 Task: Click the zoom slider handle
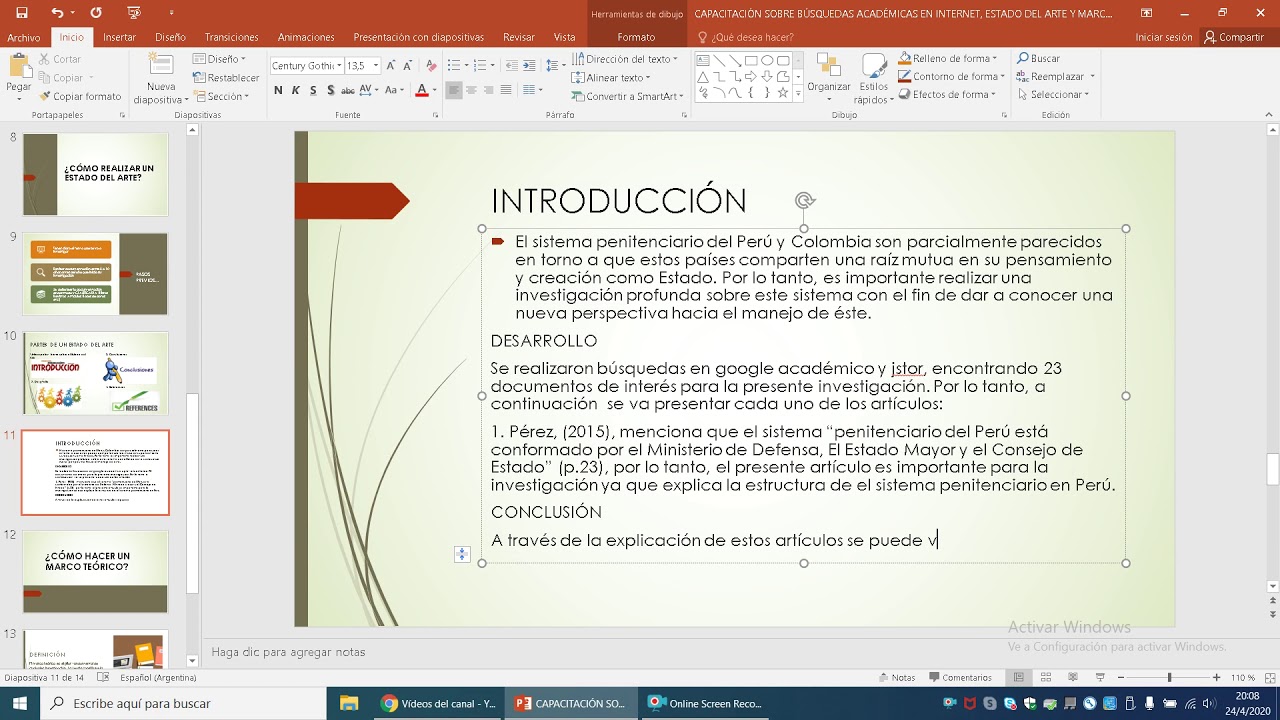(1169, 677)
